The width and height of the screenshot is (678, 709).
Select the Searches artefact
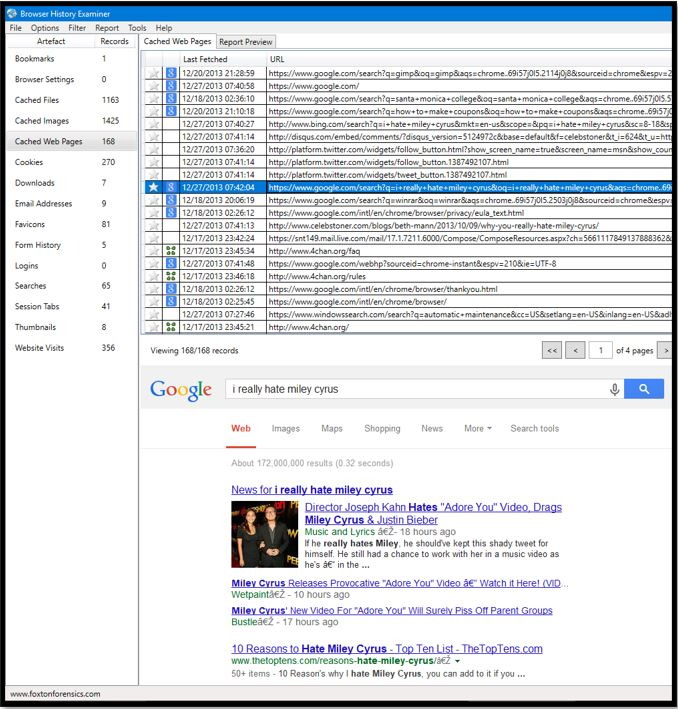coord(71,286)
